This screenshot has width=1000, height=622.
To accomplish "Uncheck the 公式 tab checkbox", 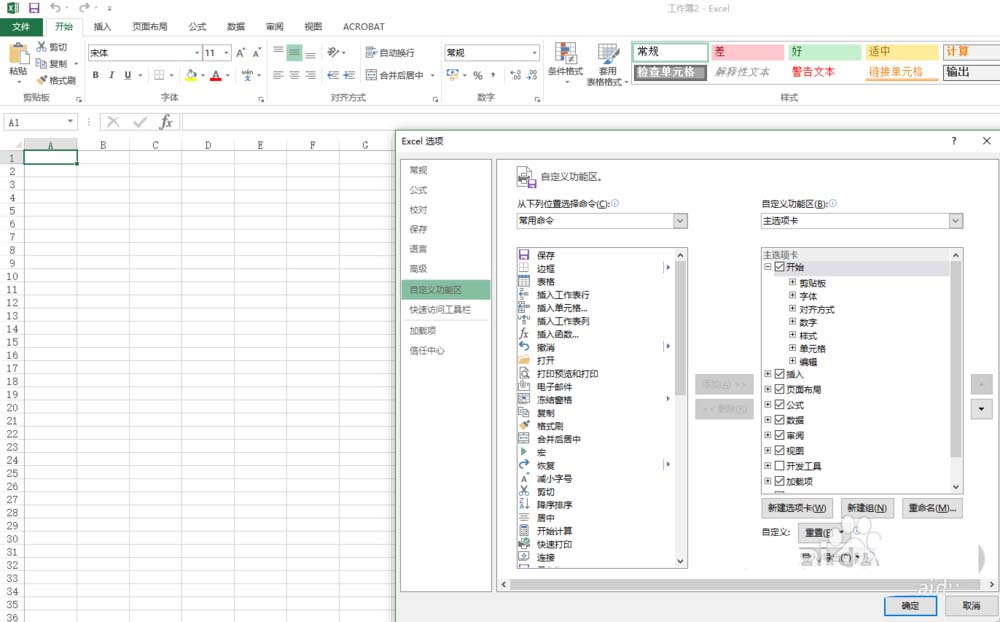I will tap(779, 404).
